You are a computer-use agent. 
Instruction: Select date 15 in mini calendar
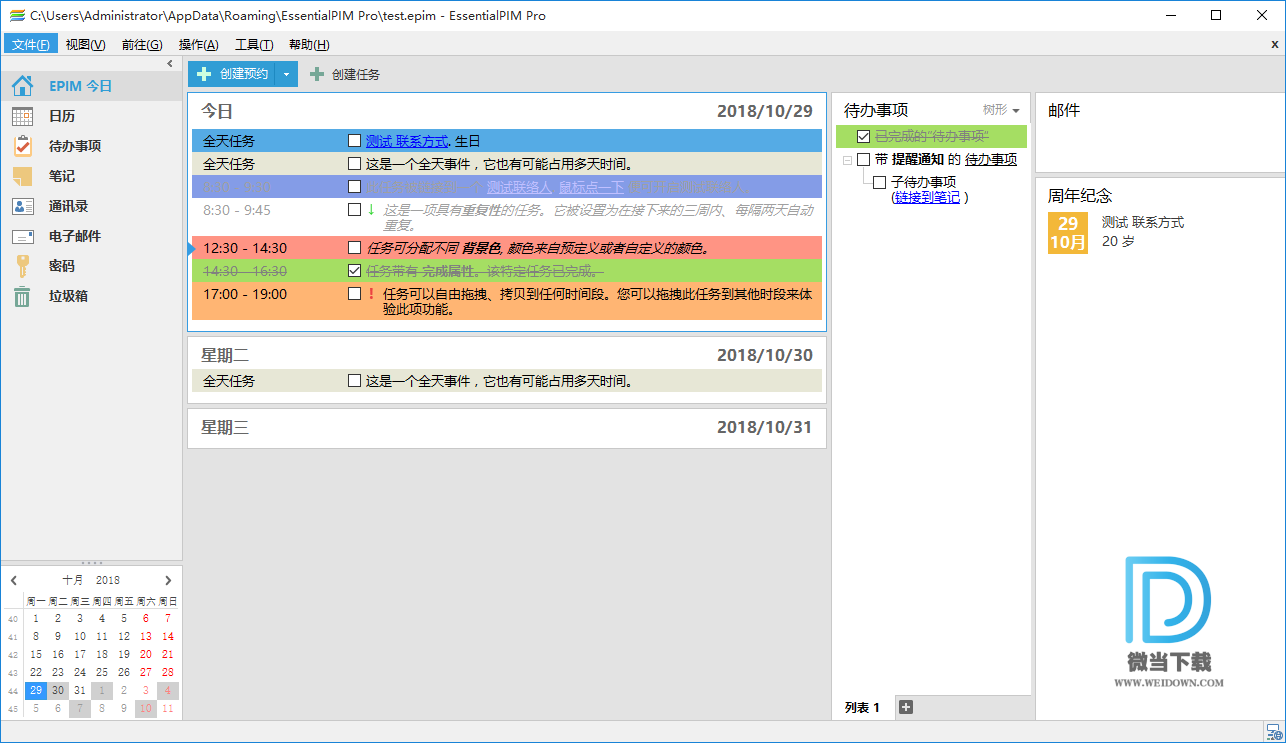[36, 654]
